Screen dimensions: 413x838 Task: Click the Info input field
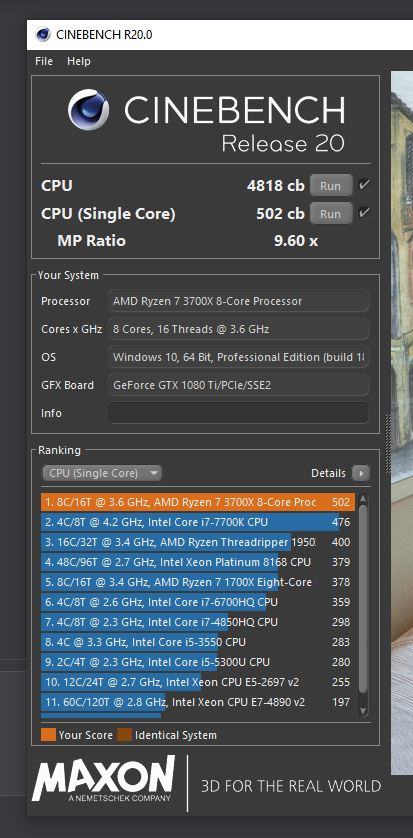[238, 413]
